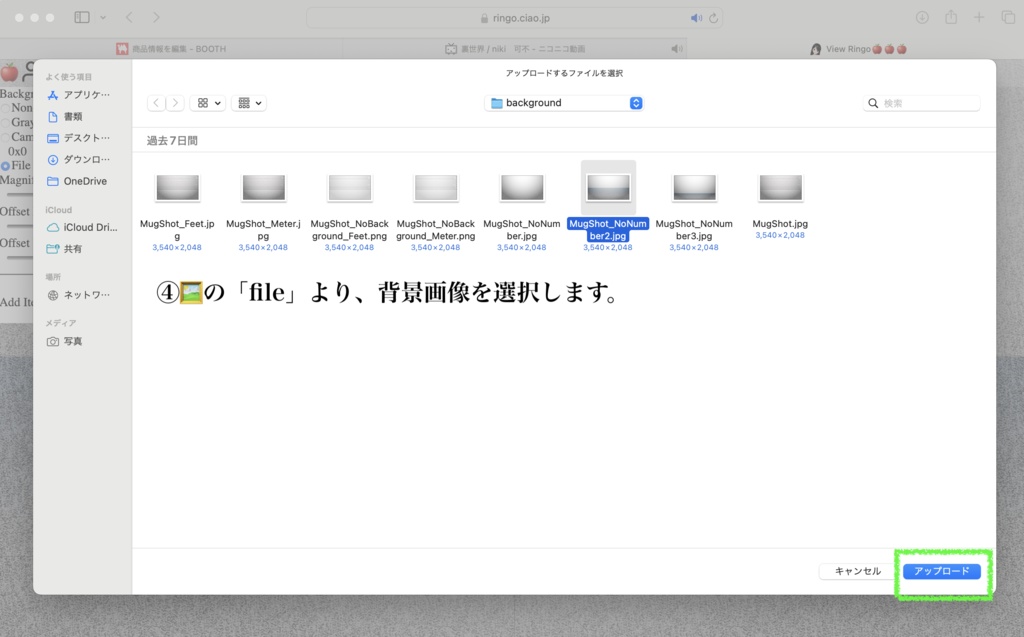Select MugShot_NoBackground_Feet.png thumbnail
This screenshot has height=637, width=1024.
[349, 188]
